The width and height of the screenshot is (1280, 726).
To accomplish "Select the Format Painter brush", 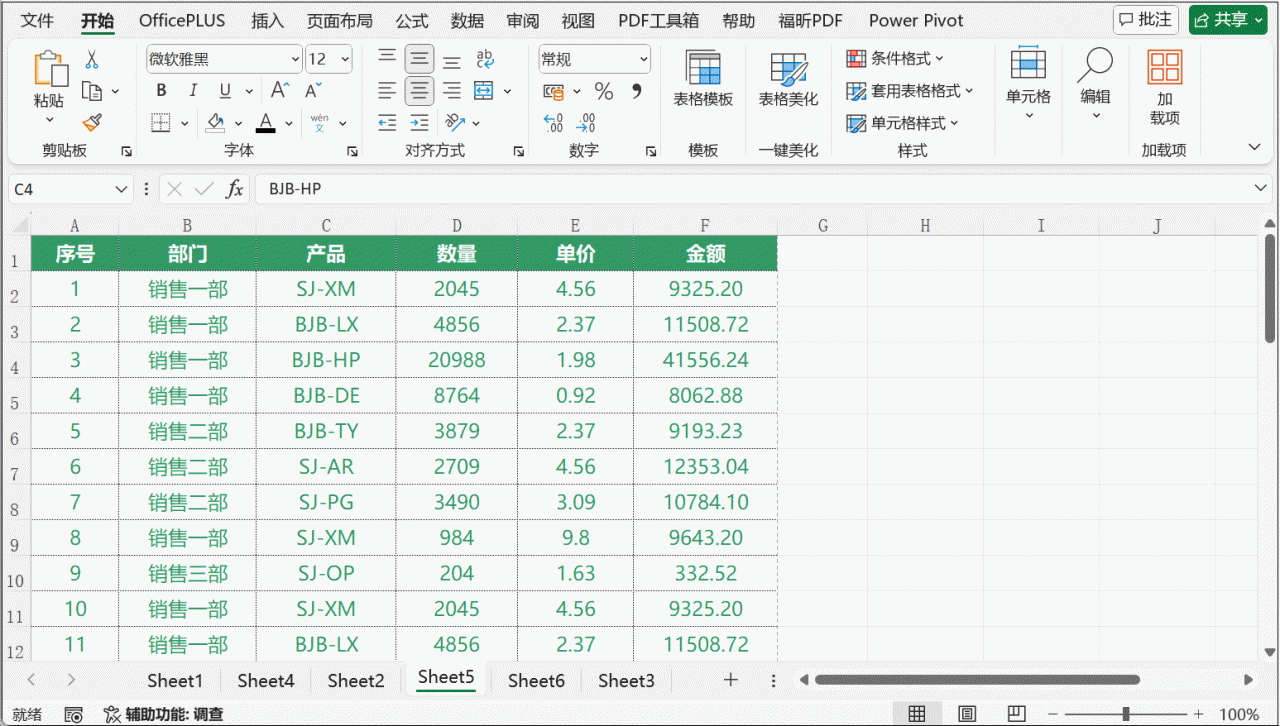I will click(x=92, y=122).
